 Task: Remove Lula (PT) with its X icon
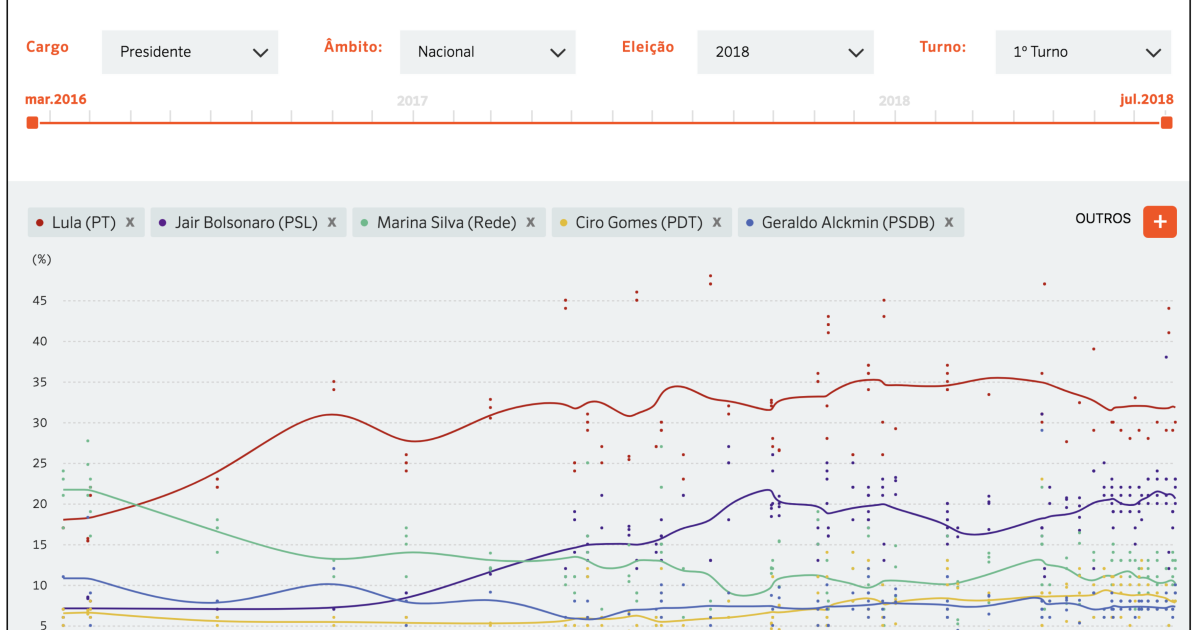[130, 222]
